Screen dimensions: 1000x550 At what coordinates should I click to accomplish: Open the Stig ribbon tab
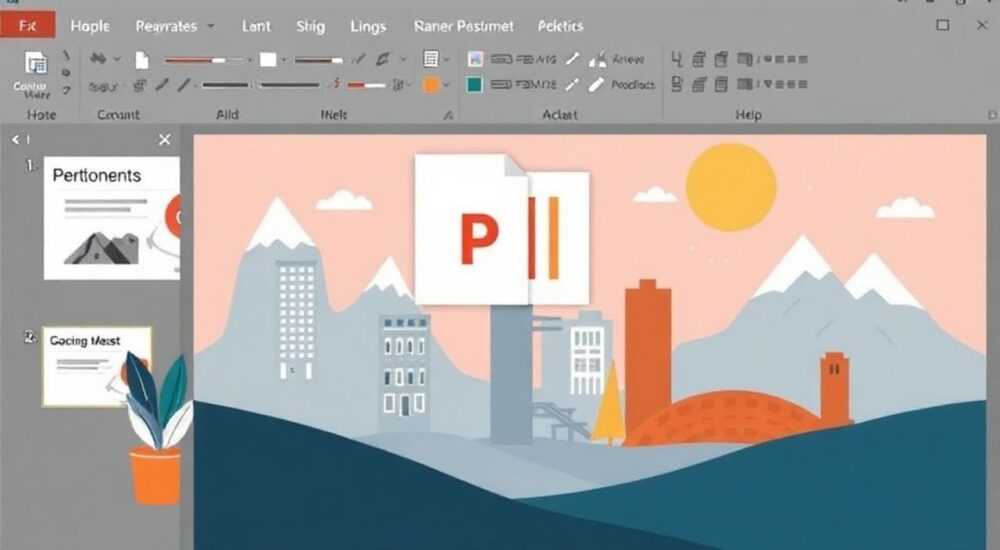coord(311,26)
